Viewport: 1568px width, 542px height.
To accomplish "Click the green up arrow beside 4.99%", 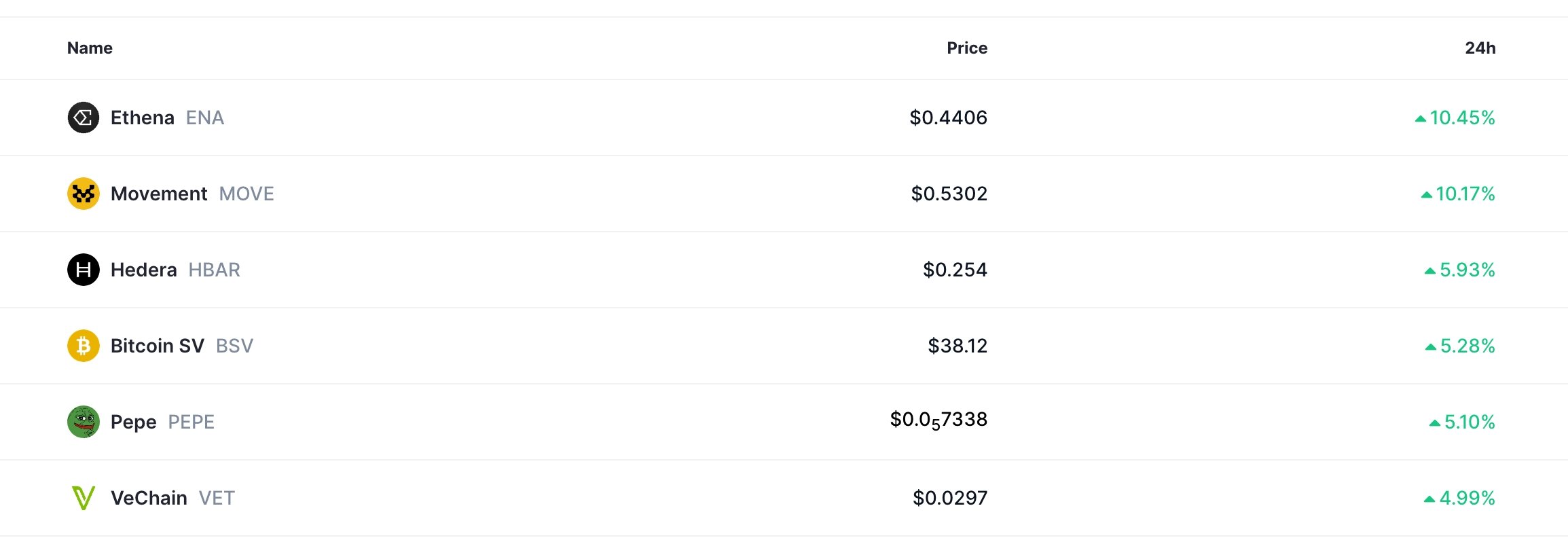I will point(1429,499).
